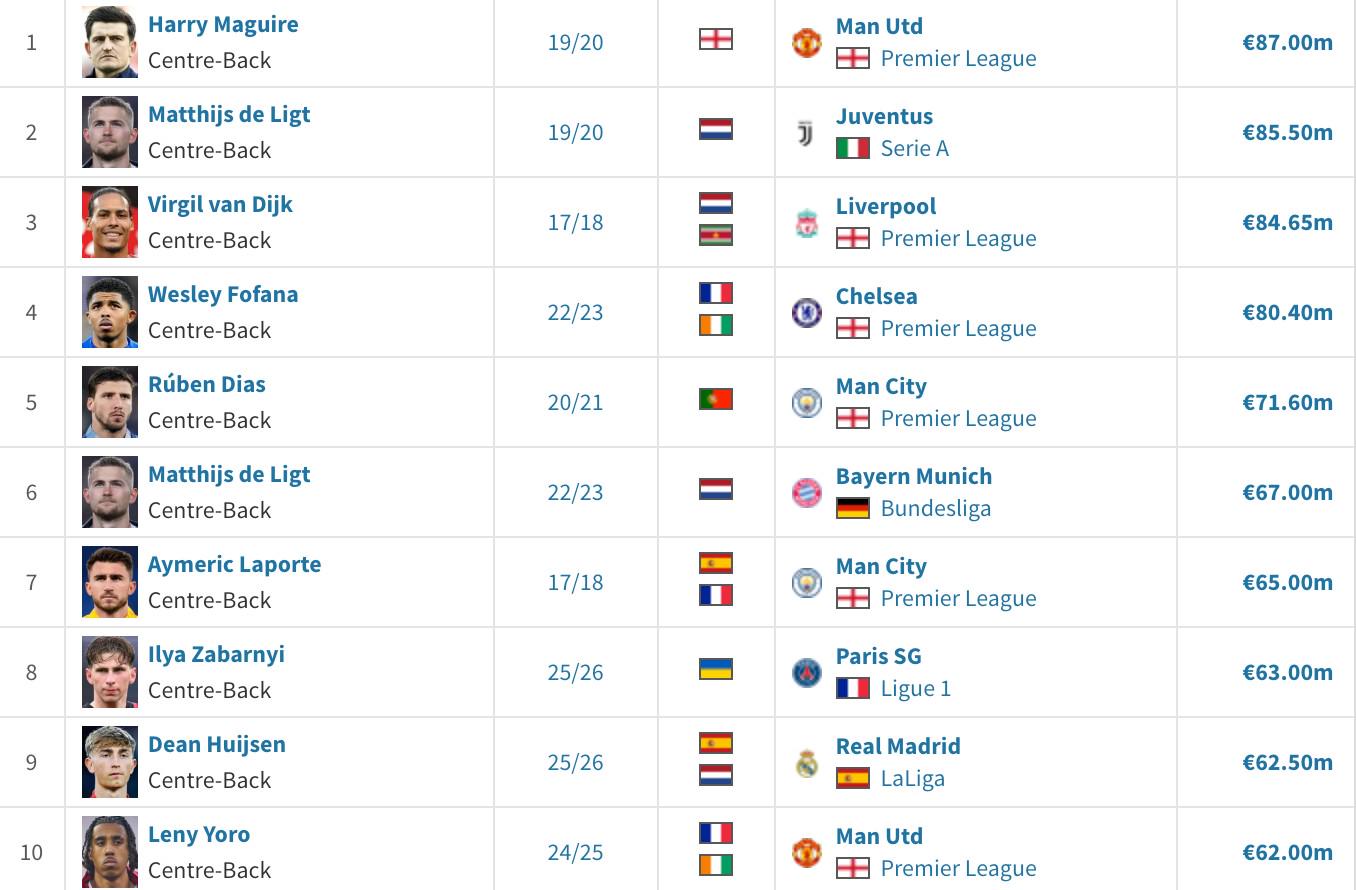Open the Ligue 1 league link

coord(915,688)
